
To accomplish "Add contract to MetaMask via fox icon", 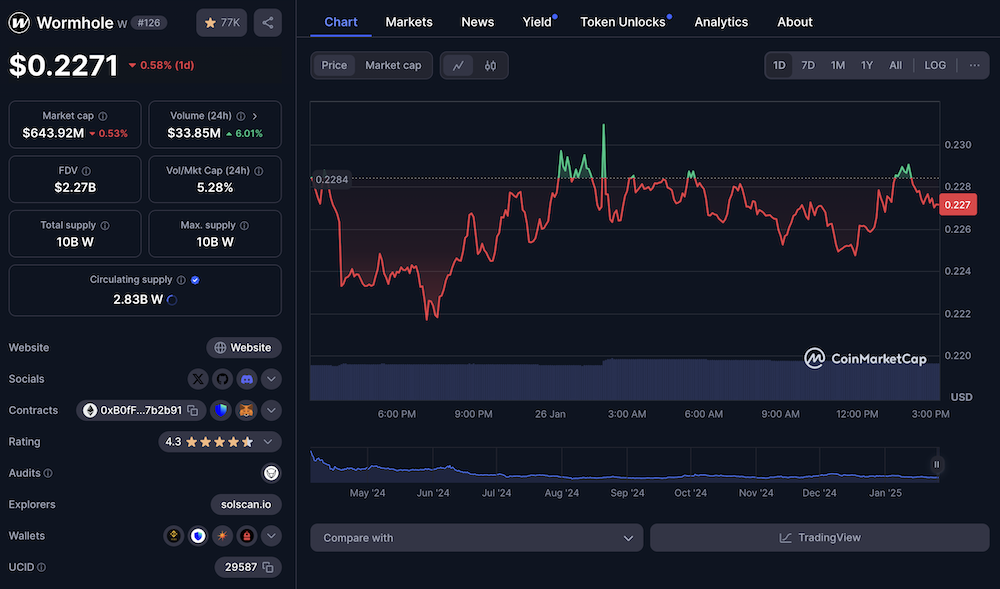I will (246, 410).
